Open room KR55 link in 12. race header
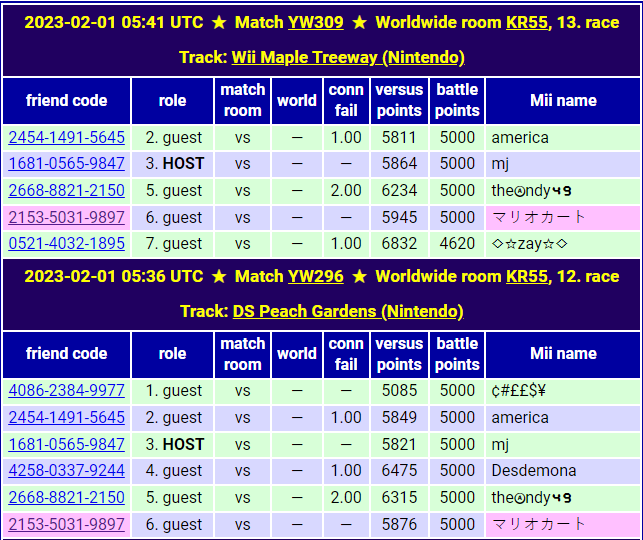 point(527,276)
